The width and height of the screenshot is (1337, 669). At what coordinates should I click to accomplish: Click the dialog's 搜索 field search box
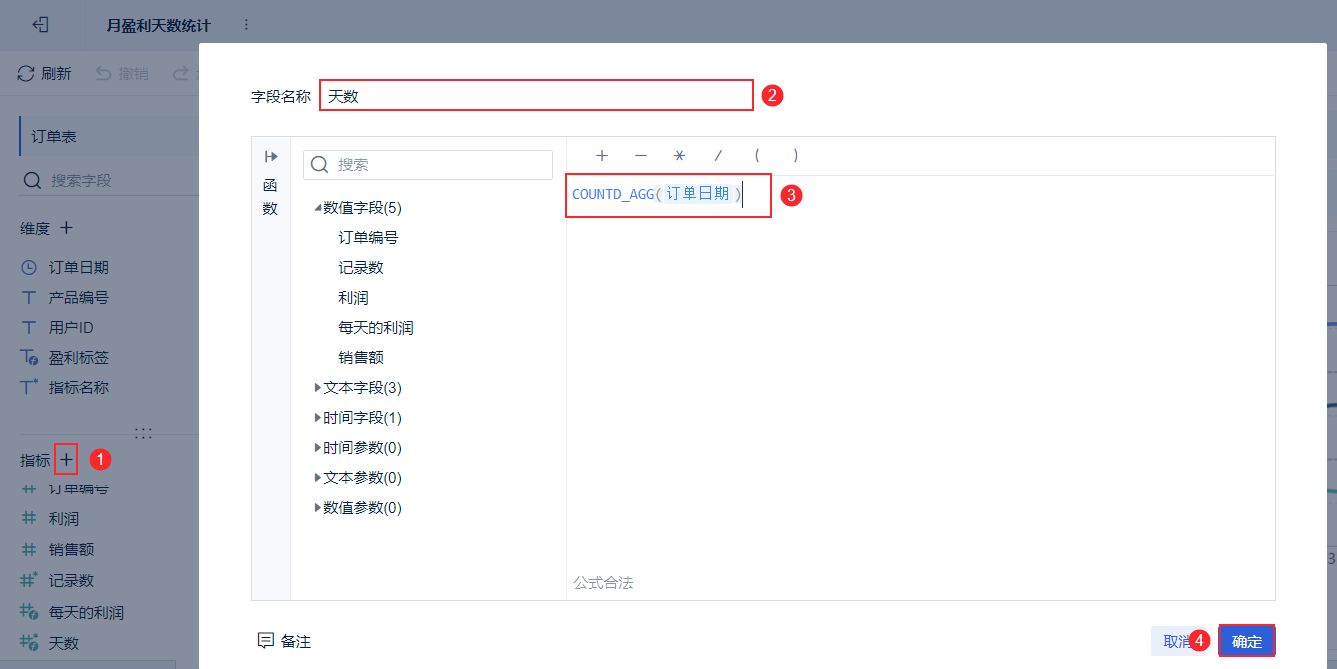pyautogui.click(x=428, y=165)
